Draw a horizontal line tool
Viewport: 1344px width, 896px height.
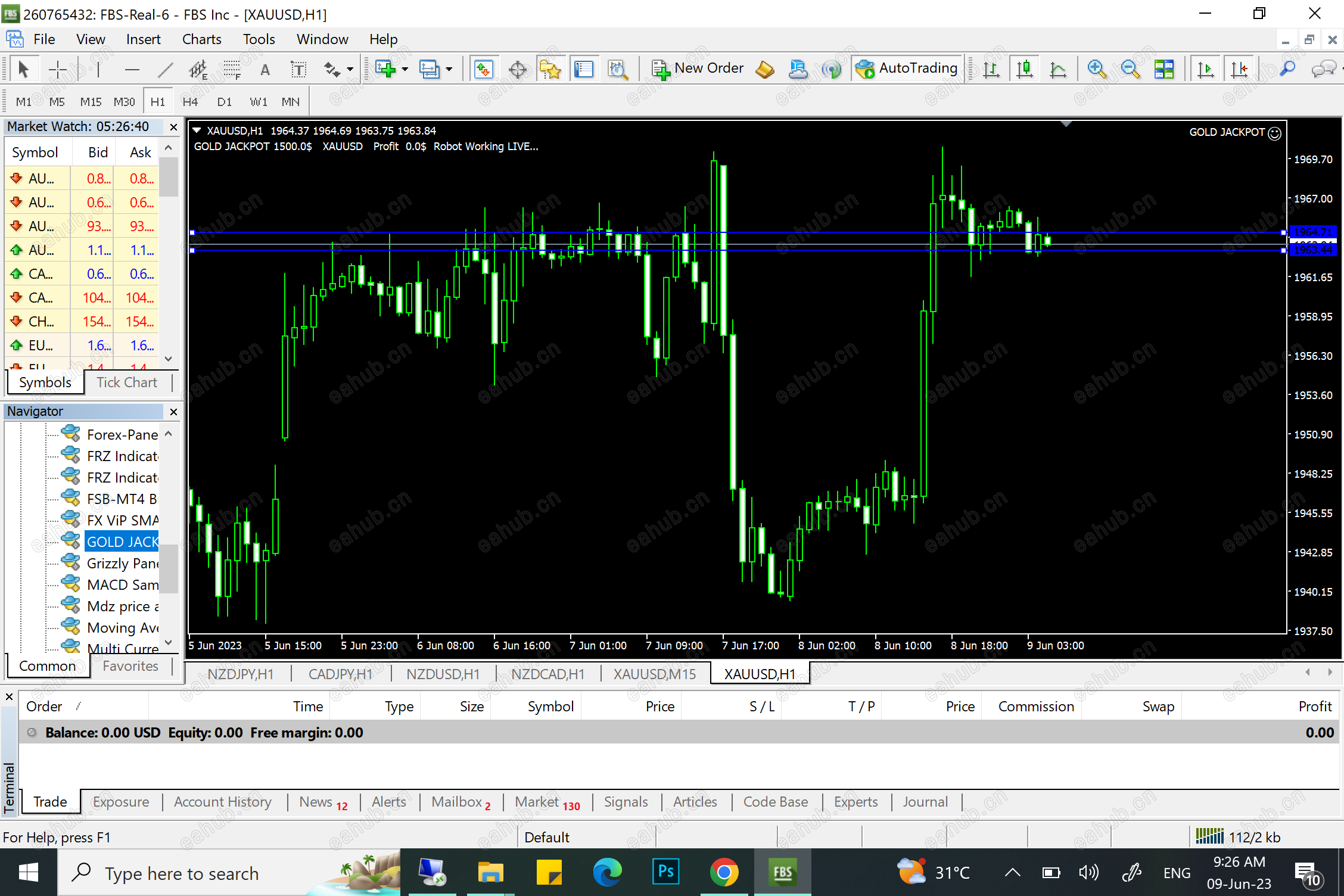point(132,69)
